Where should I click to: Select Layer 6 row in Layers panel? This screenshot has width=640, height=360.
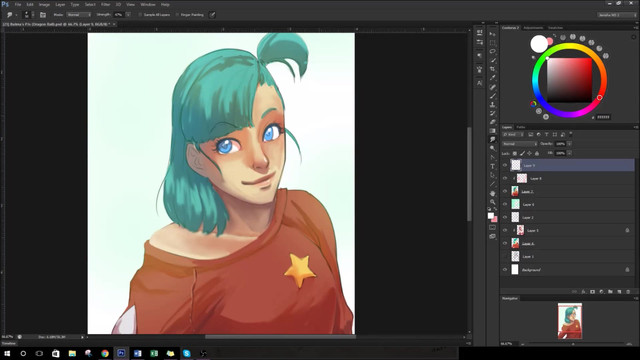click(568, 204)
